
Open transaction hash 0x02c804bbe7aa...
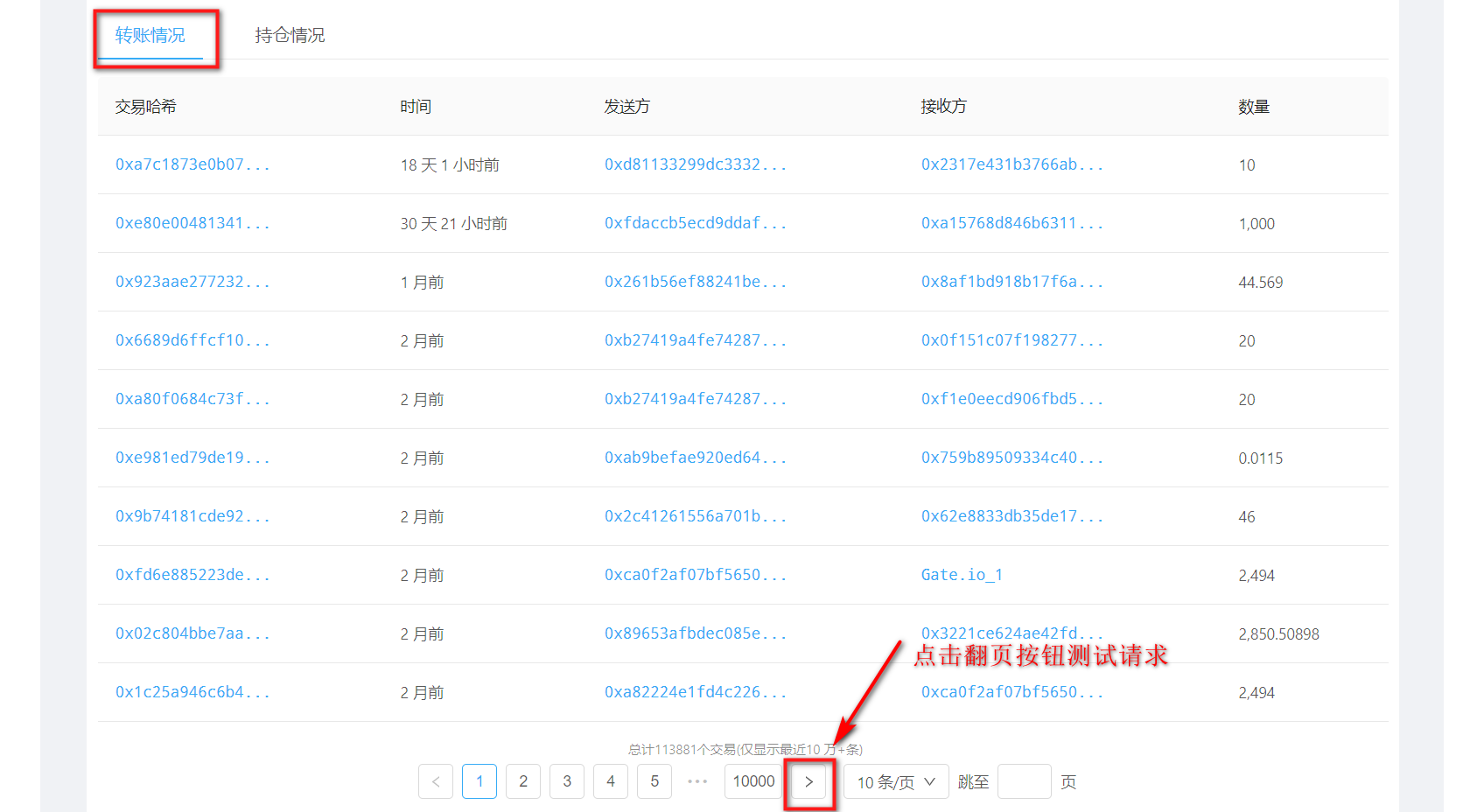click(x=192, y=633)
